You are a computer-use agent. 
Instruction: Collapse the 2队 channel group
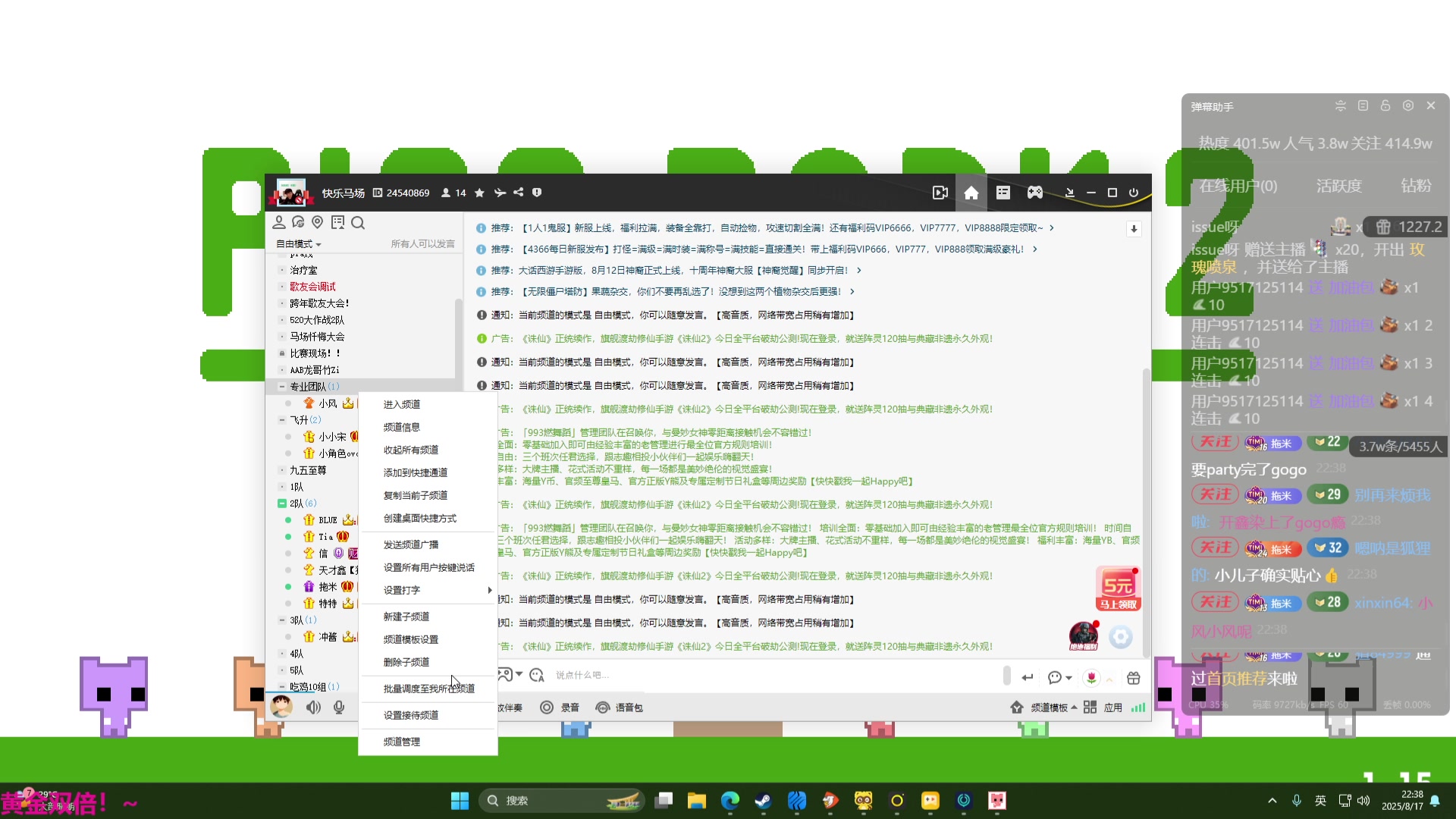[x=282, y=504]
